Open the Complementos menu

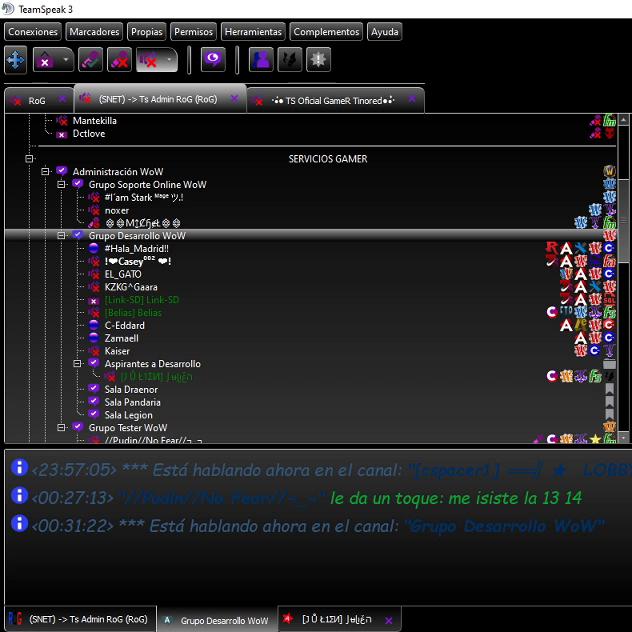coord(326,32)
